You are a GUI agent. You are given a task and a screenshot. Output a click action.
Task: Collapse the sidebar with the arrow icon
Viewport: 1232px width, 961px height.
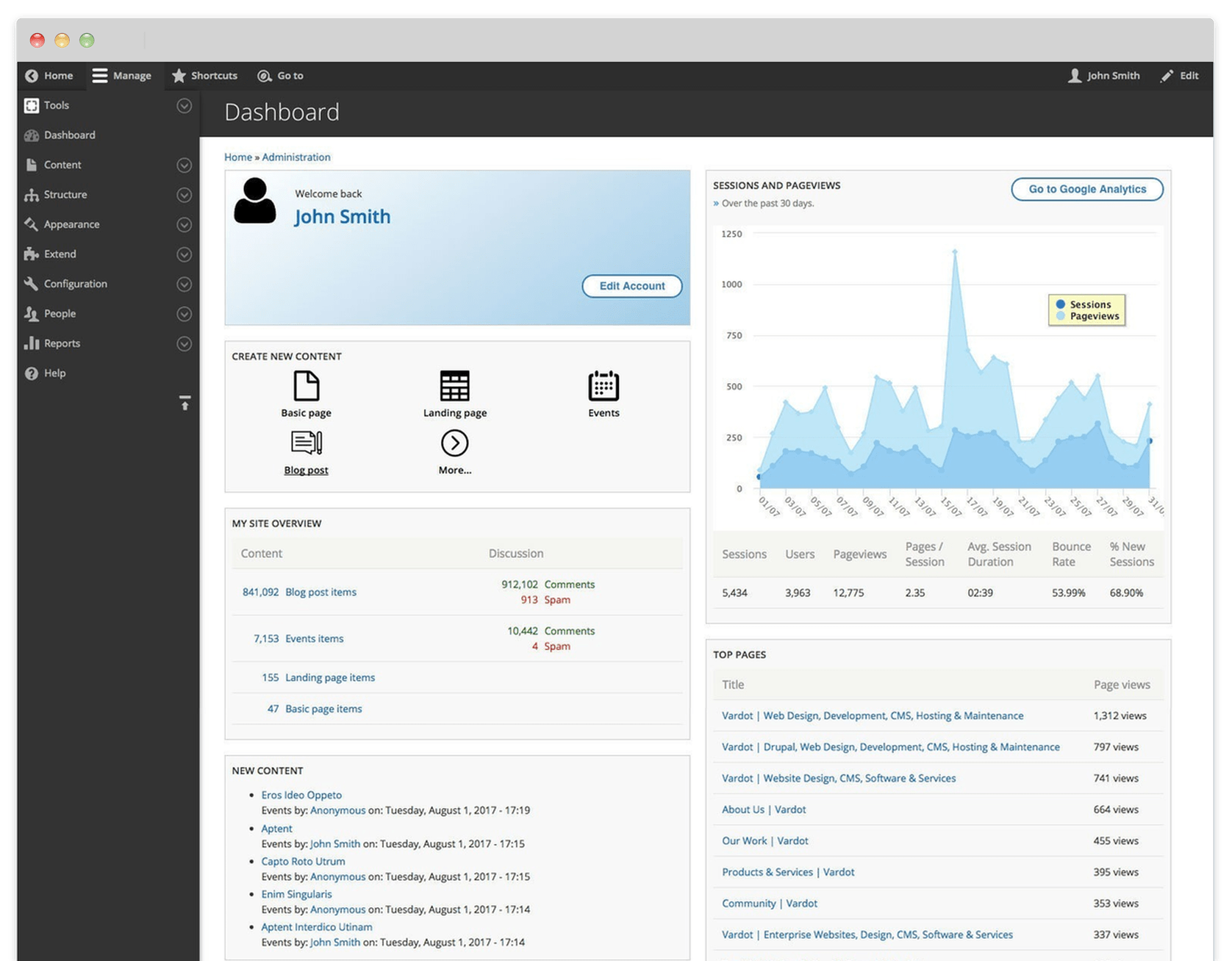point(184,403)
